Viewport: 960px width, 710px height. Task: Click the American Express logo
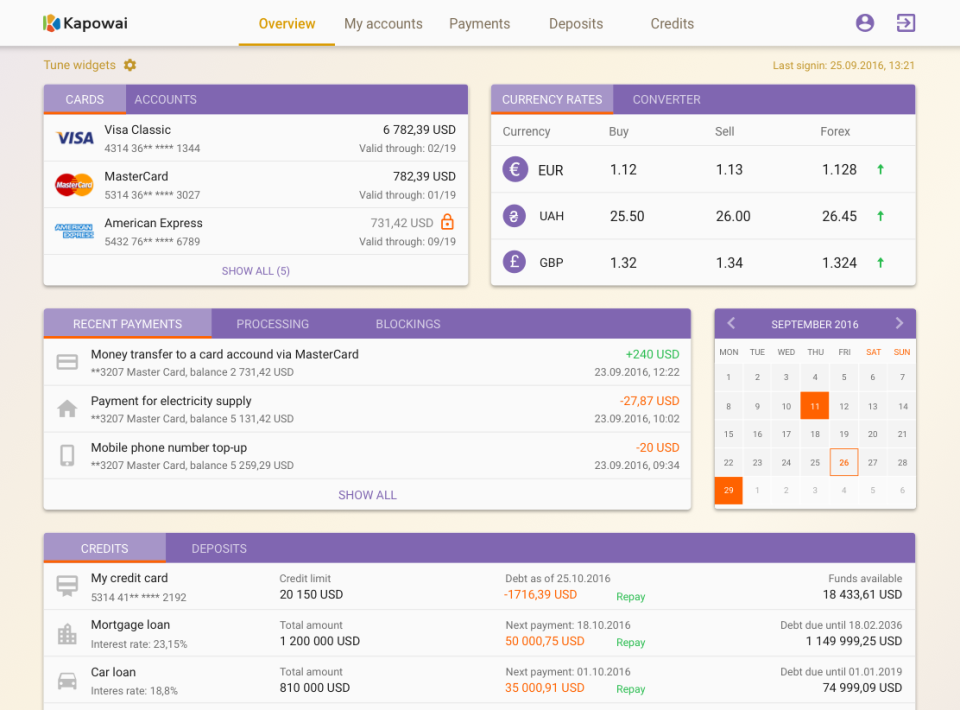pyautogui.click(x=74, y=231)
